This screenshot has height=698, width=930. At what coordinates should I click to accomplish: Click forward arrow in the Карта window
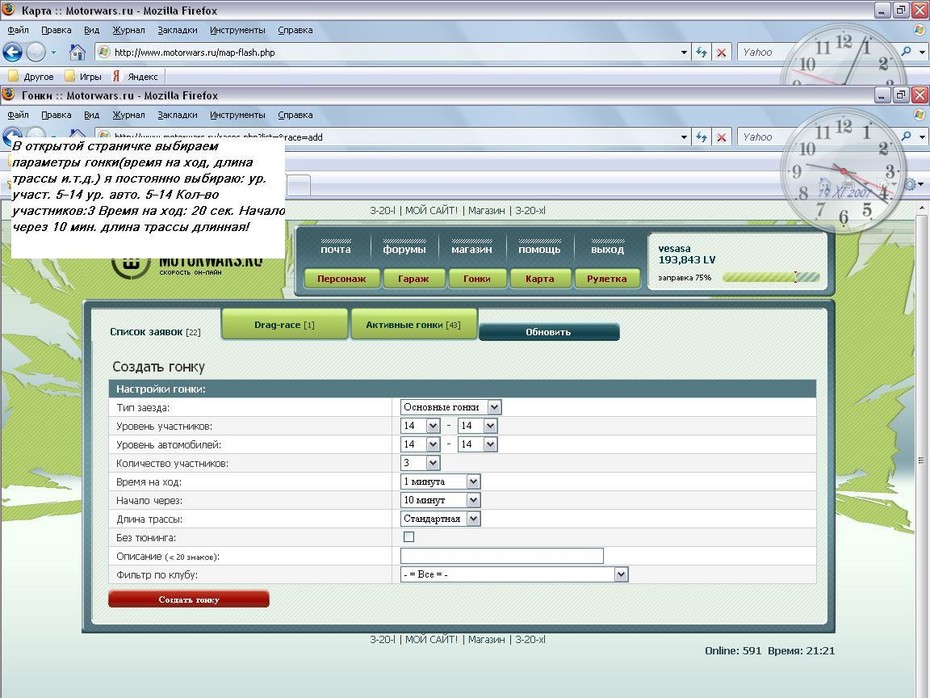point(36,52)
